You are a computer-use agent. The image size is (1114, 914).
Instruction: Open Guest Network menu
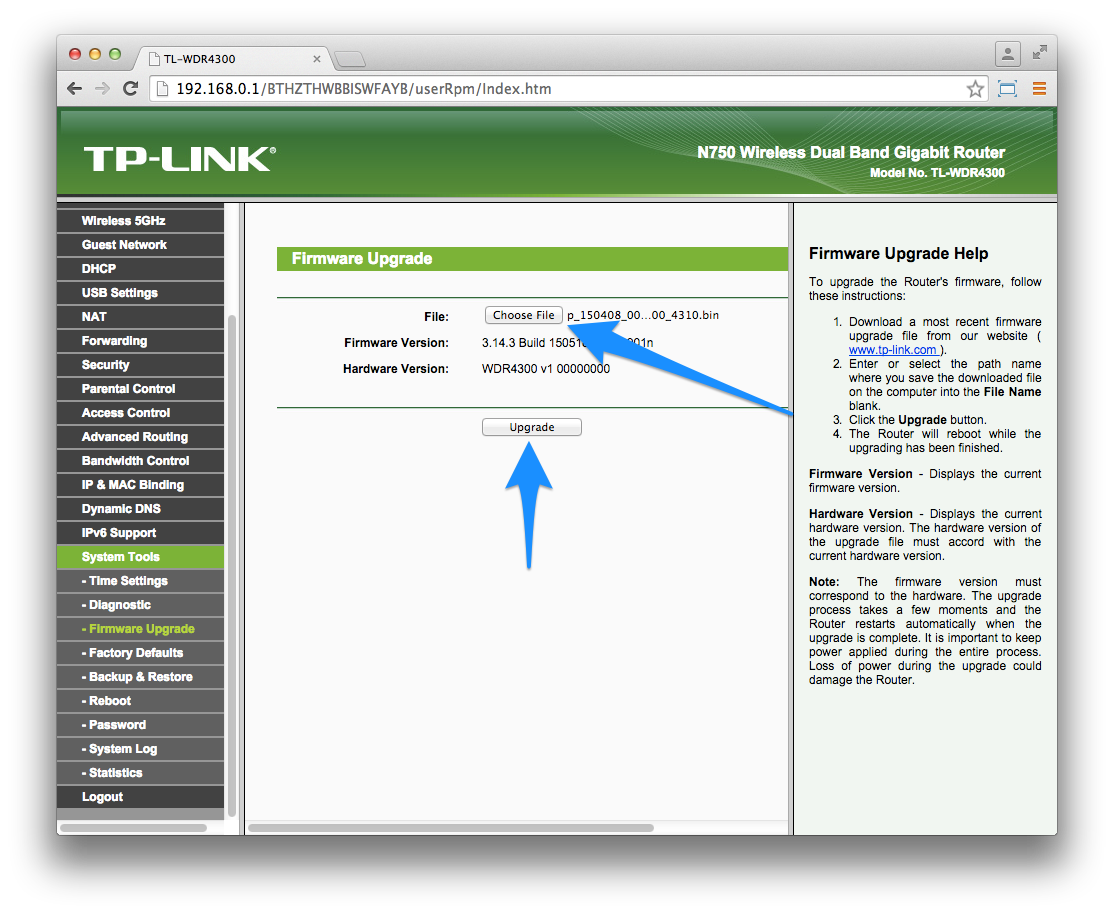point(141,244)
